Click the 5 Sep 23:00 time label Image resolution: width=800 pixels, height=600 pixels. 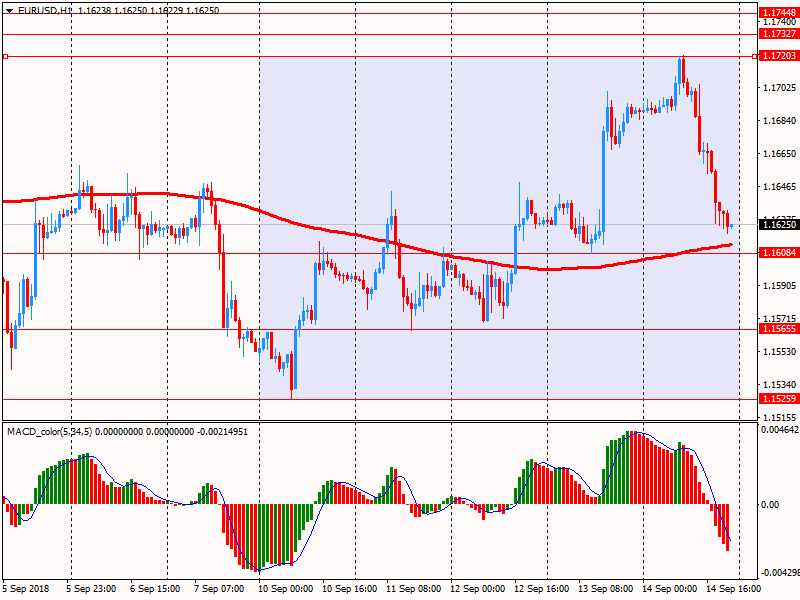point(91,589)
